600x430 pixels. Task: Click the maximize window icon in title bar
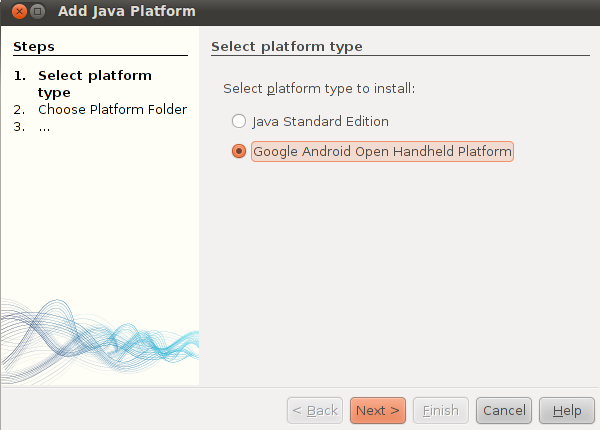[38, 11]
